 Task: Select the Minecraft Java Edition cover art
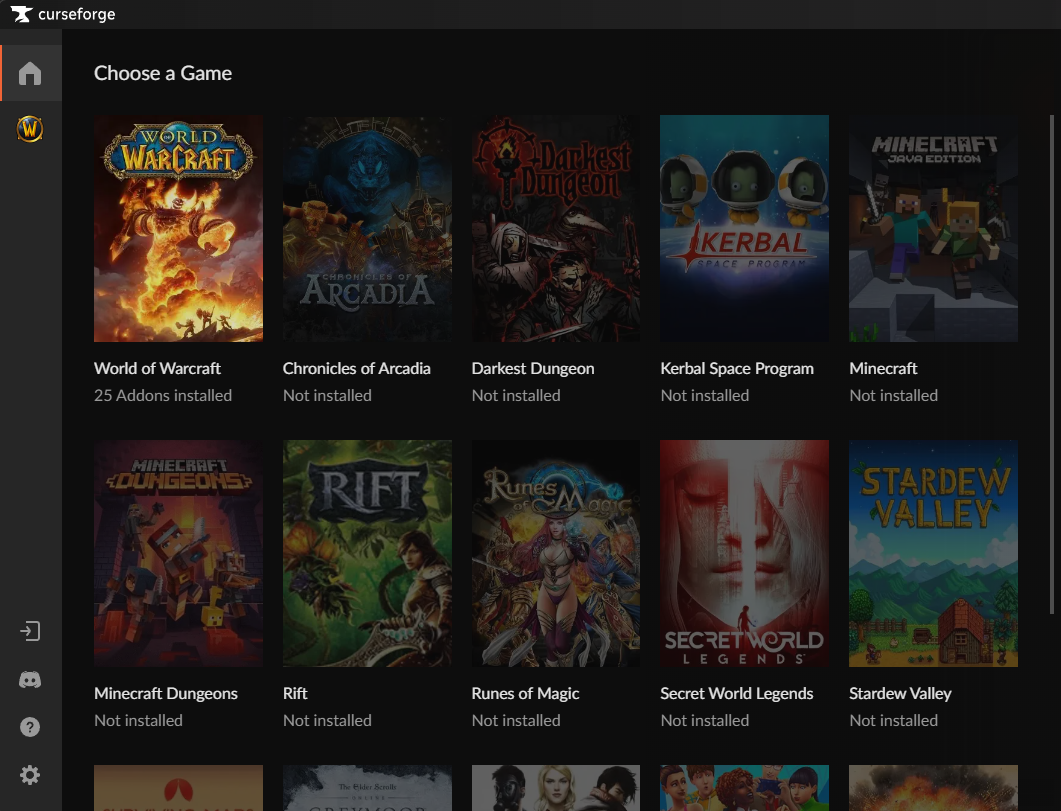click(x=933, y=228)
